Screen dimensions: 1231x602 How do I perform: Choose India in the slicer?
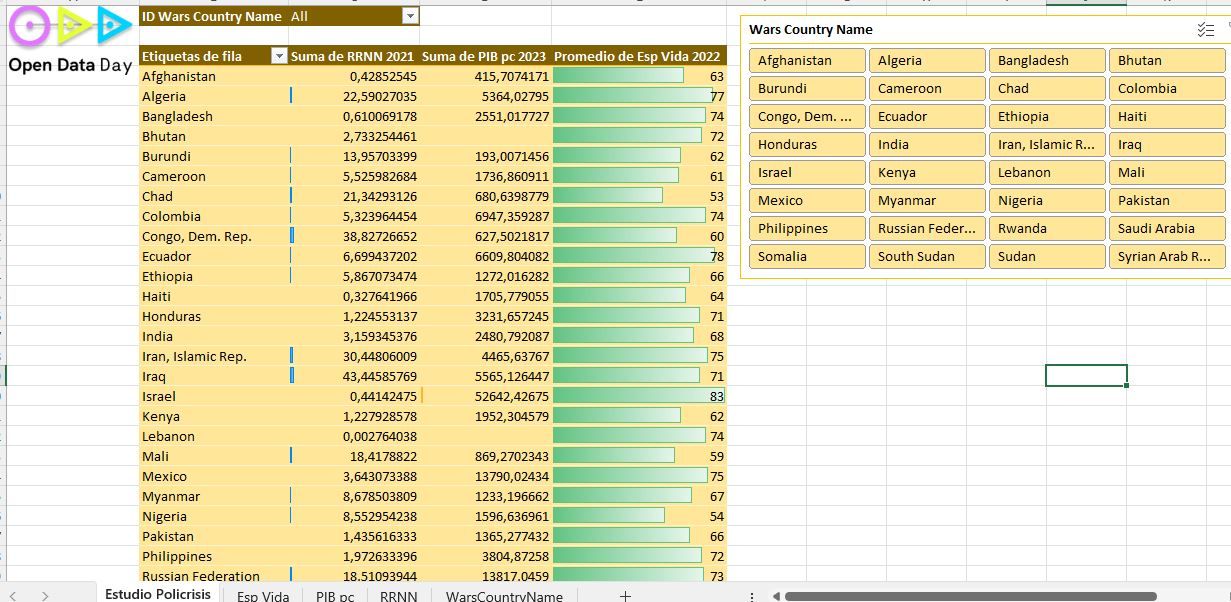(x=927, y=144)
